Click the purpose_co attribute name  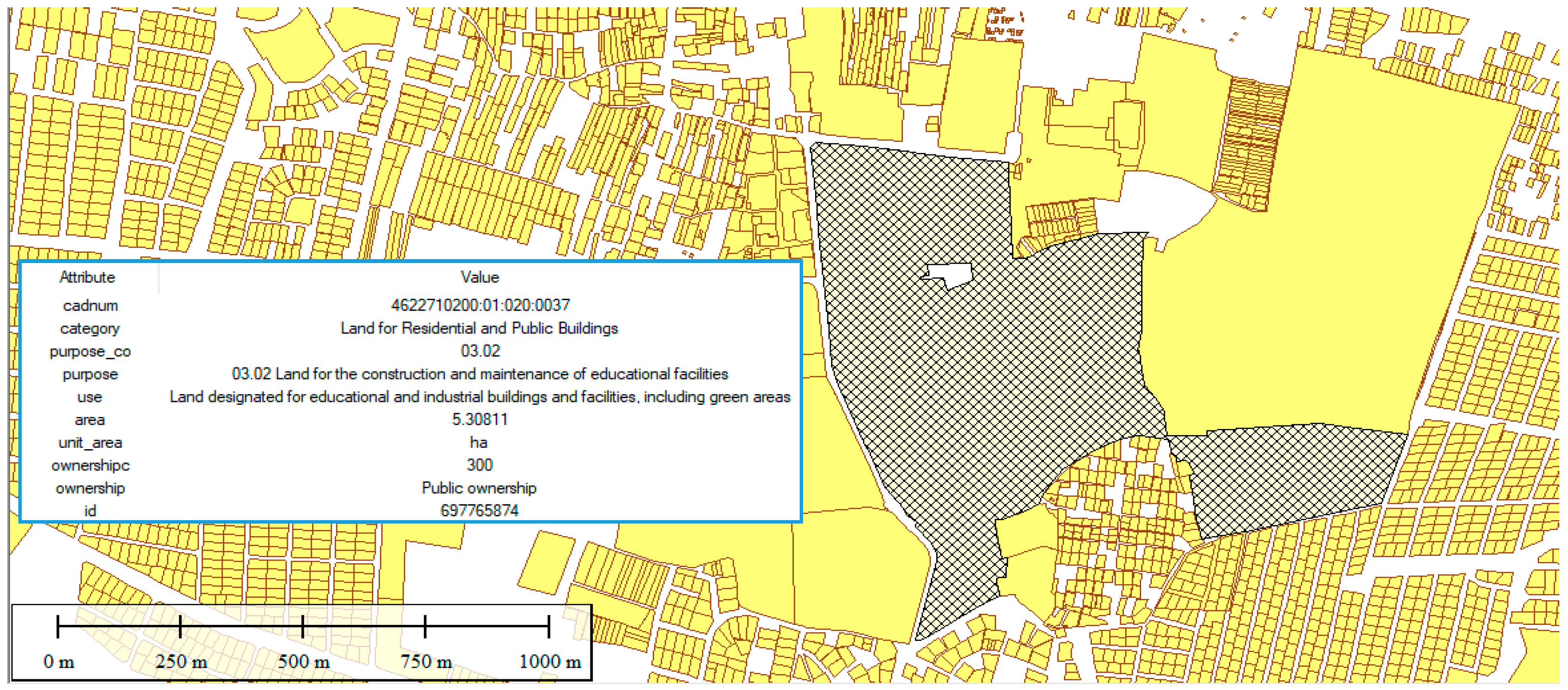90,351
